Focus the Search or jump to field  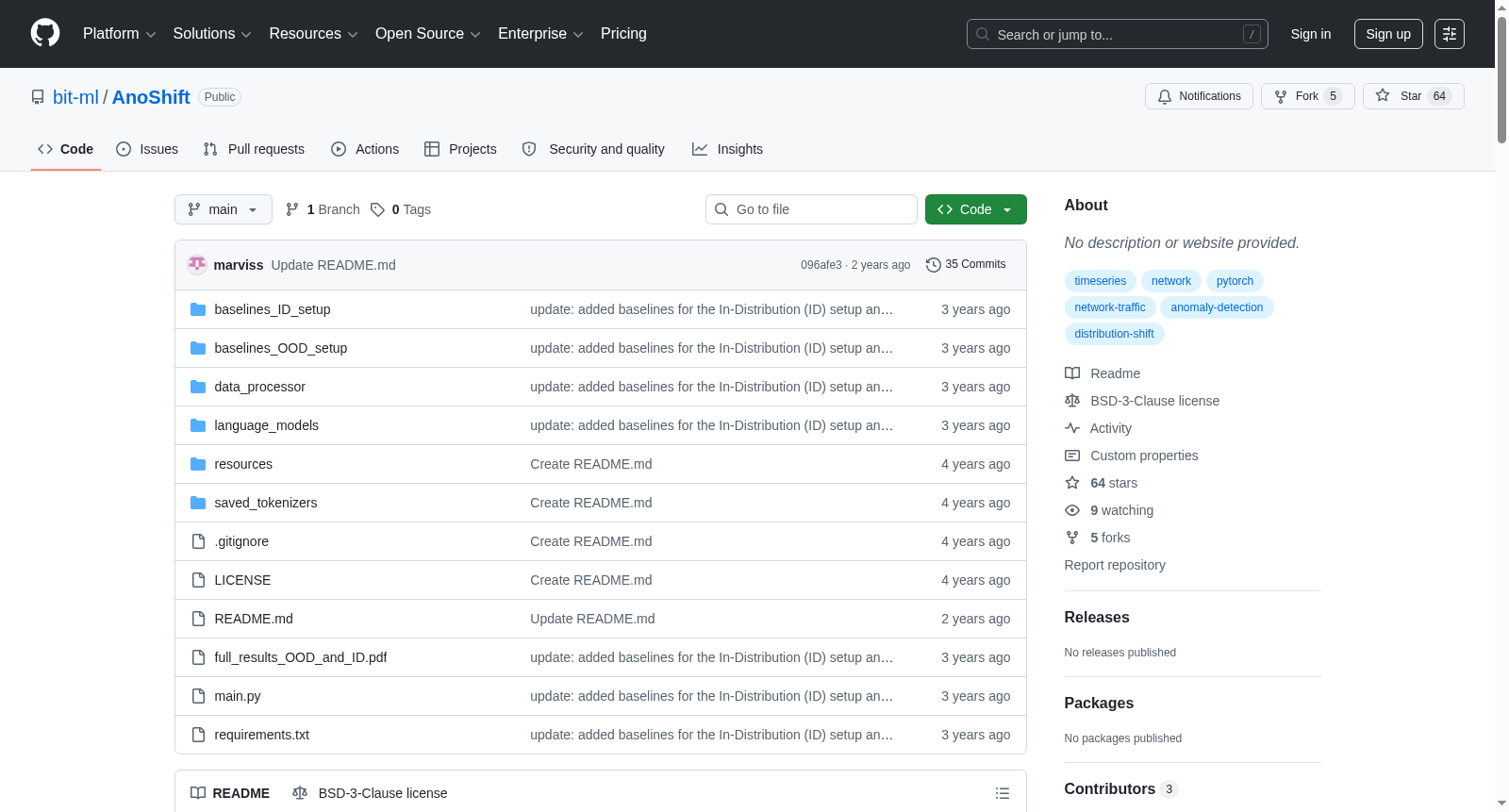[x=1118, y=34]
